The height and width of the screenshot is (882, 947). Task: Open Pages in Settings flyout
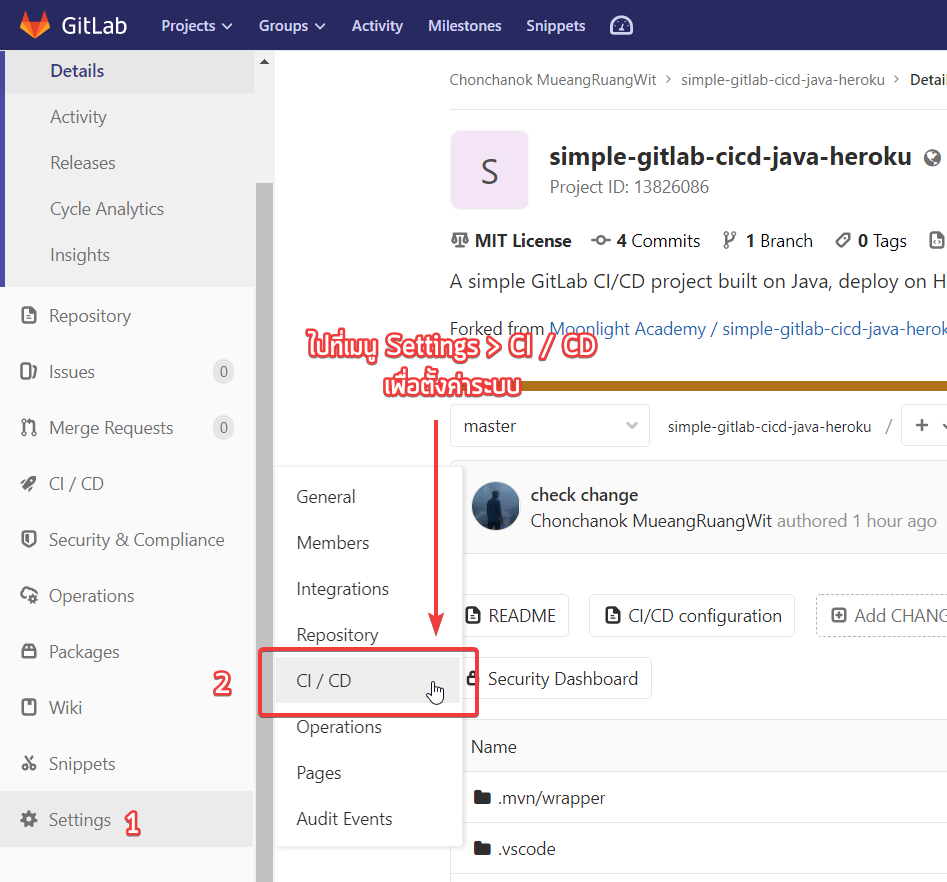point(319,773)
